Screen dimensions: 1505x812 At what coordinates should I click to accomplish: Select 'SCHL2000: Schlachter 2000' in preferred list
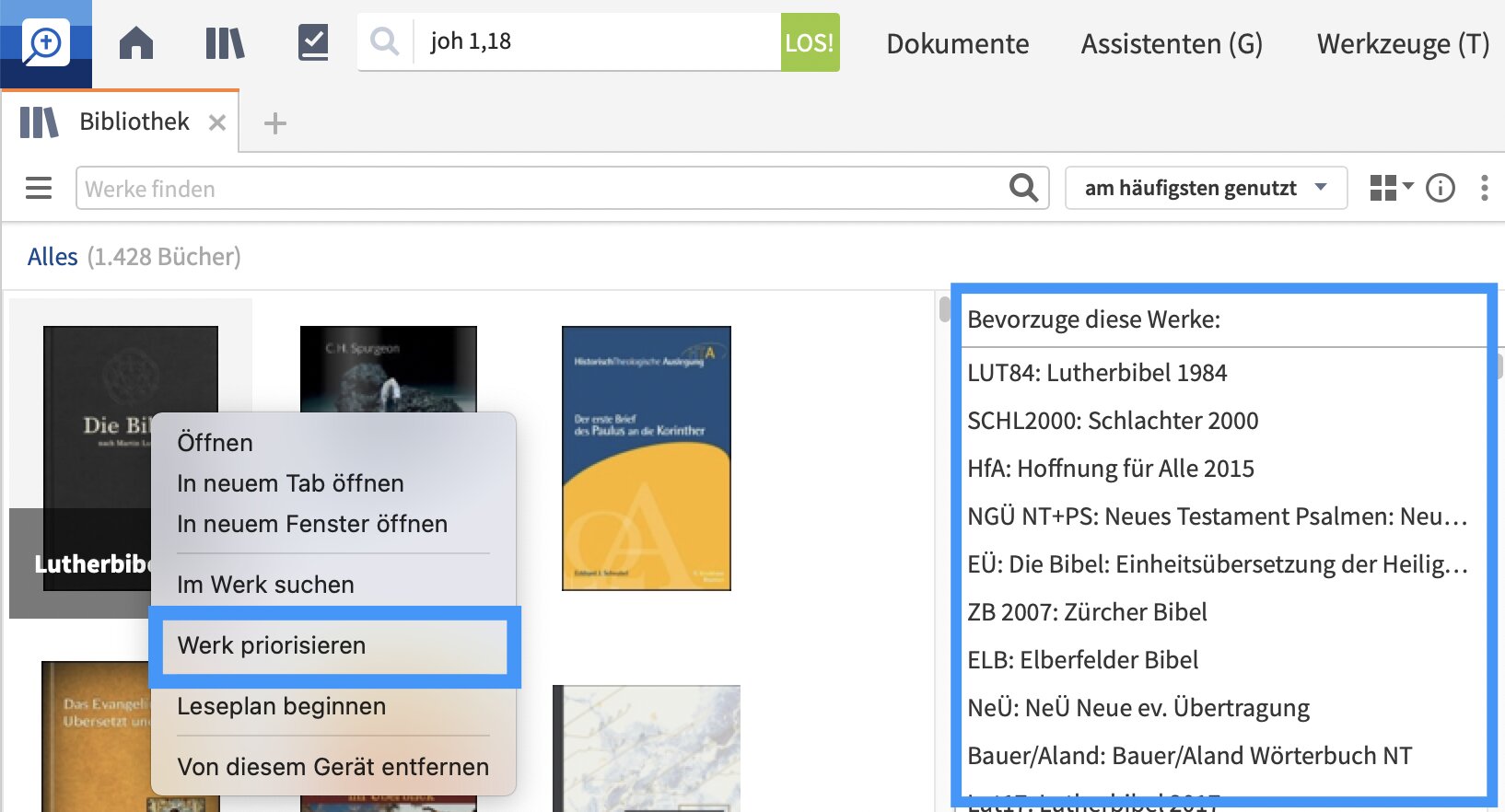click(x=1113, y=421)
